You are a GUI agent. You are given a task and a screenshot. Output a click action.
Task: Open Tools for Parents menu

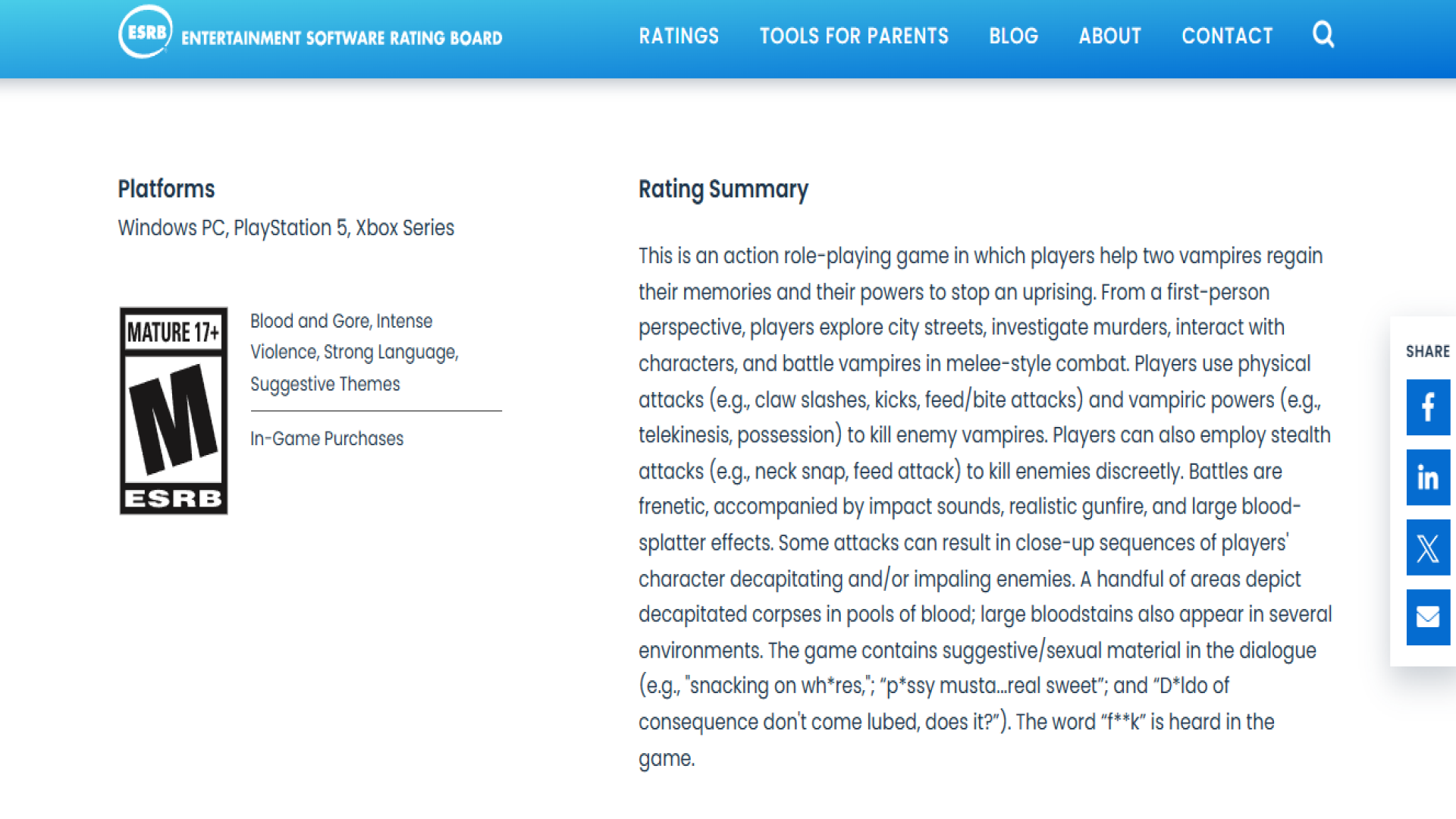[854, 36]
